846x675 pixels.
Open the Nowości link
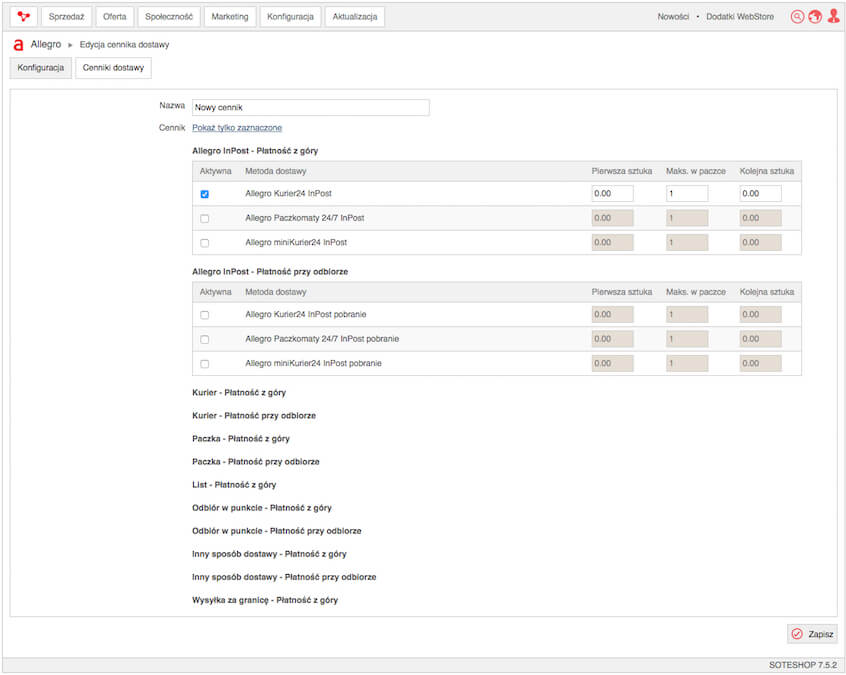click(x=673, y=17)
